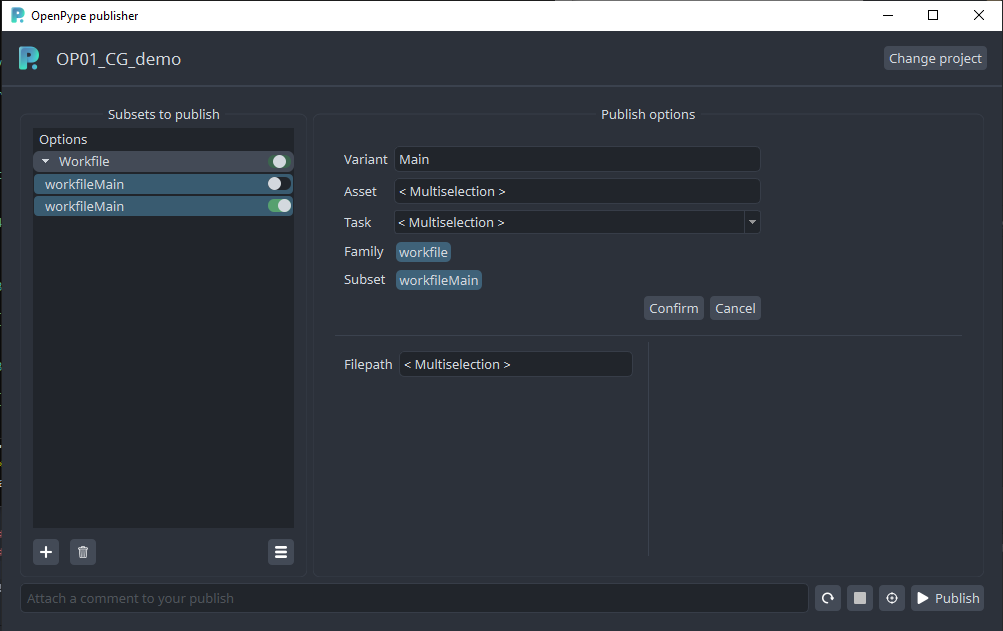Image resolution: width=1003 pixels, height=631 pixels.
Task: Click the plus icon to add a subset
Action: coord(45,551)
